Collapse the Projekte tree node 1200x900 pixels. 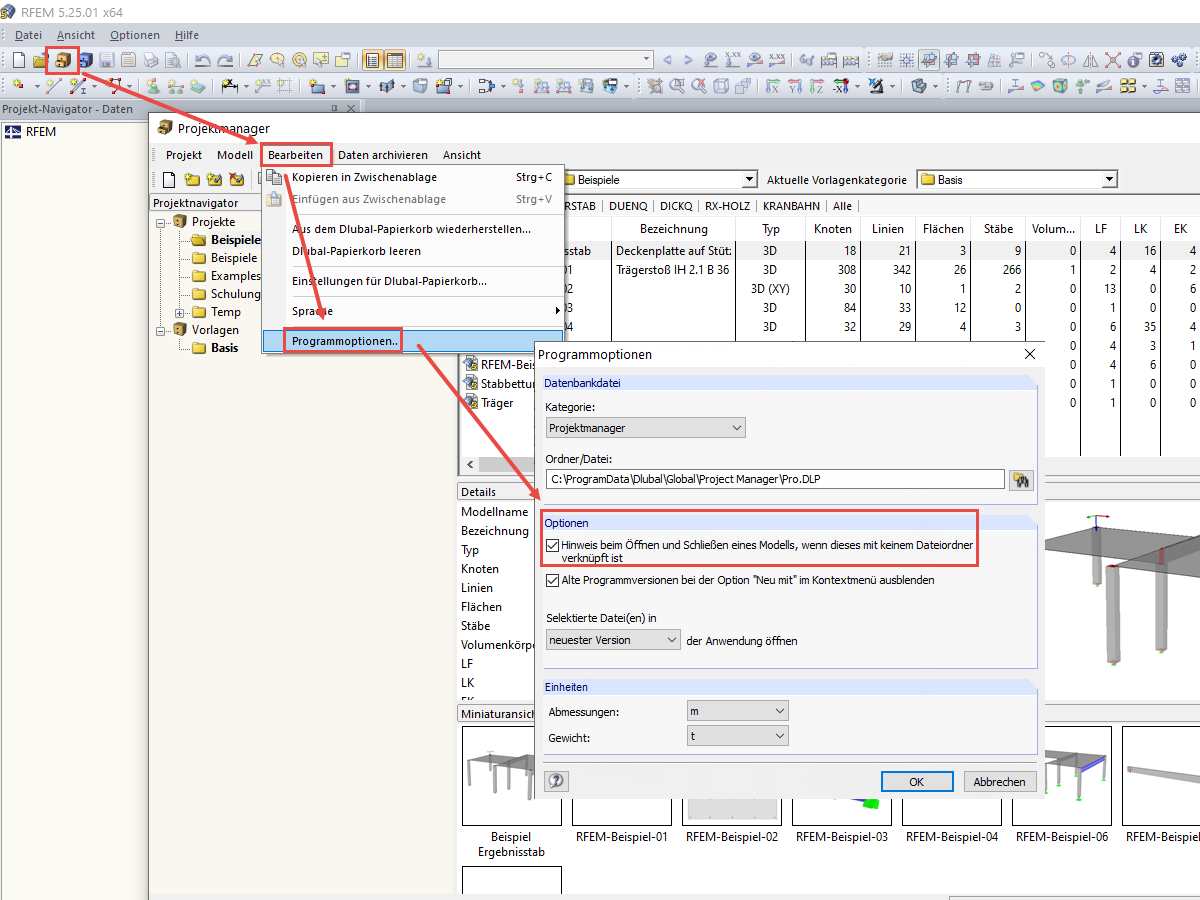(161, 222)
